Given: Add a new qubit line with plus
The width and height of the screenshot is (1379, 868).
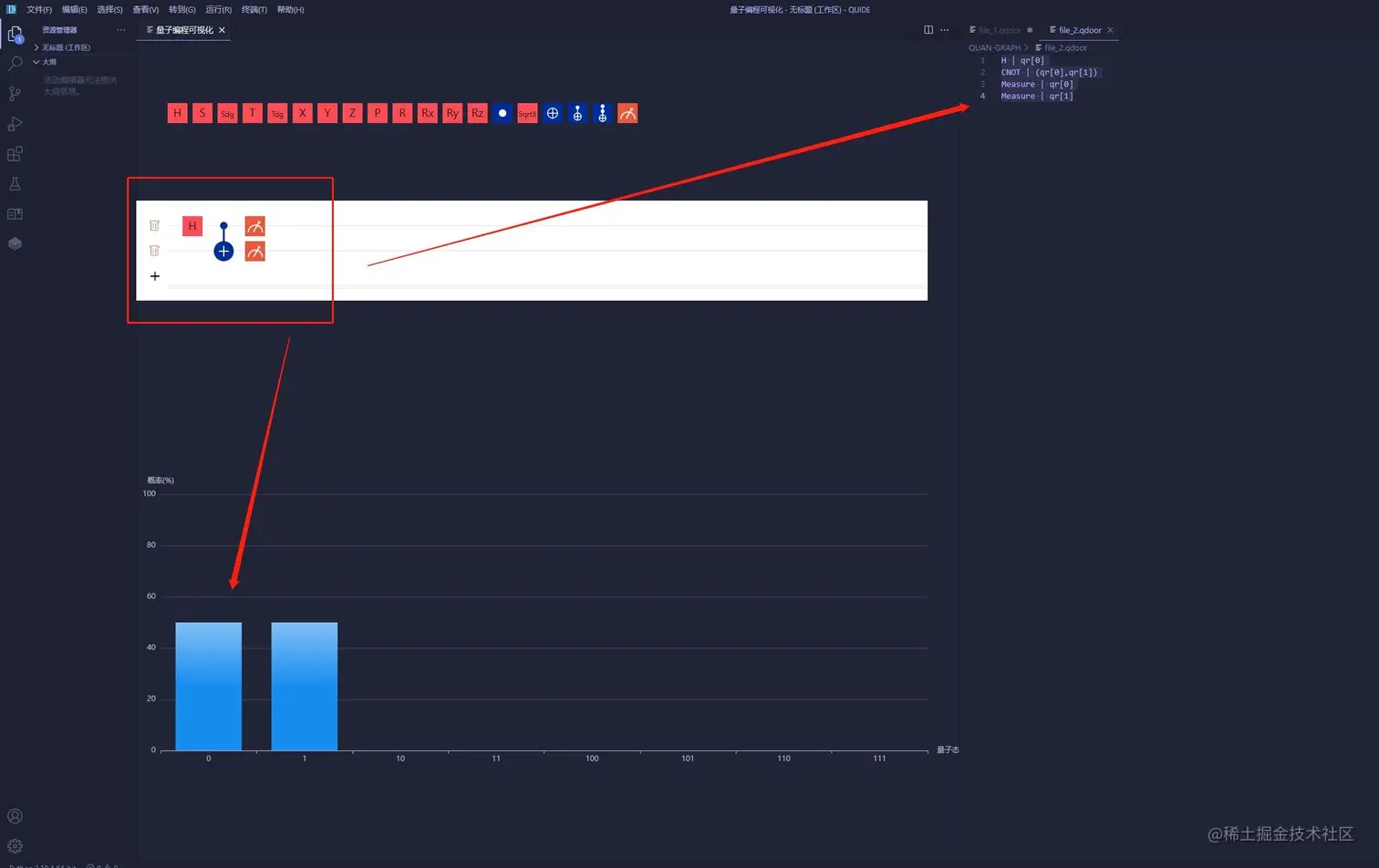Looking at the screenshot, I should 155,276.
